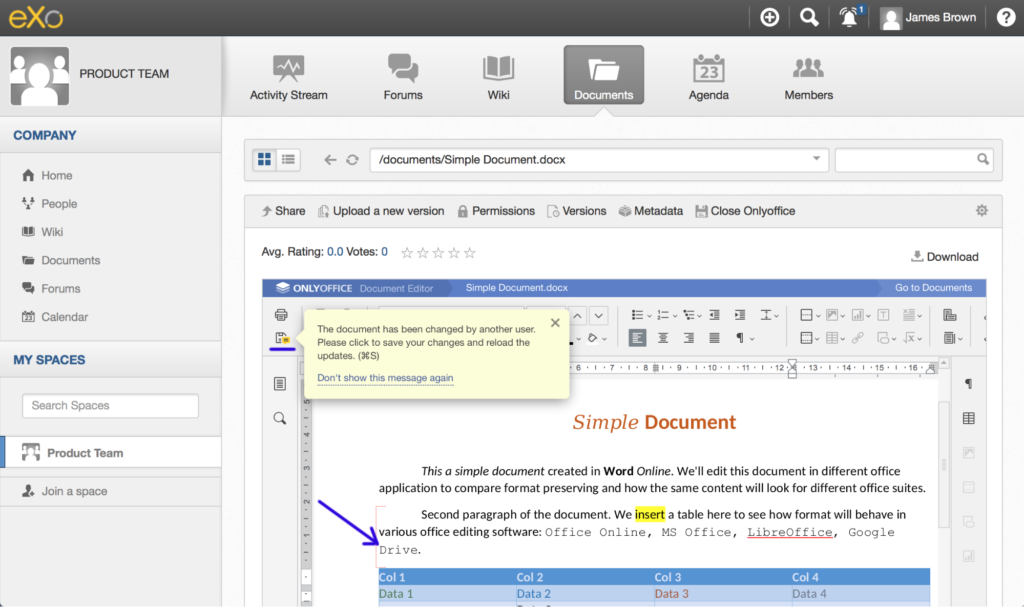
Task: Go back in document explorer
Action: point(330,159)
